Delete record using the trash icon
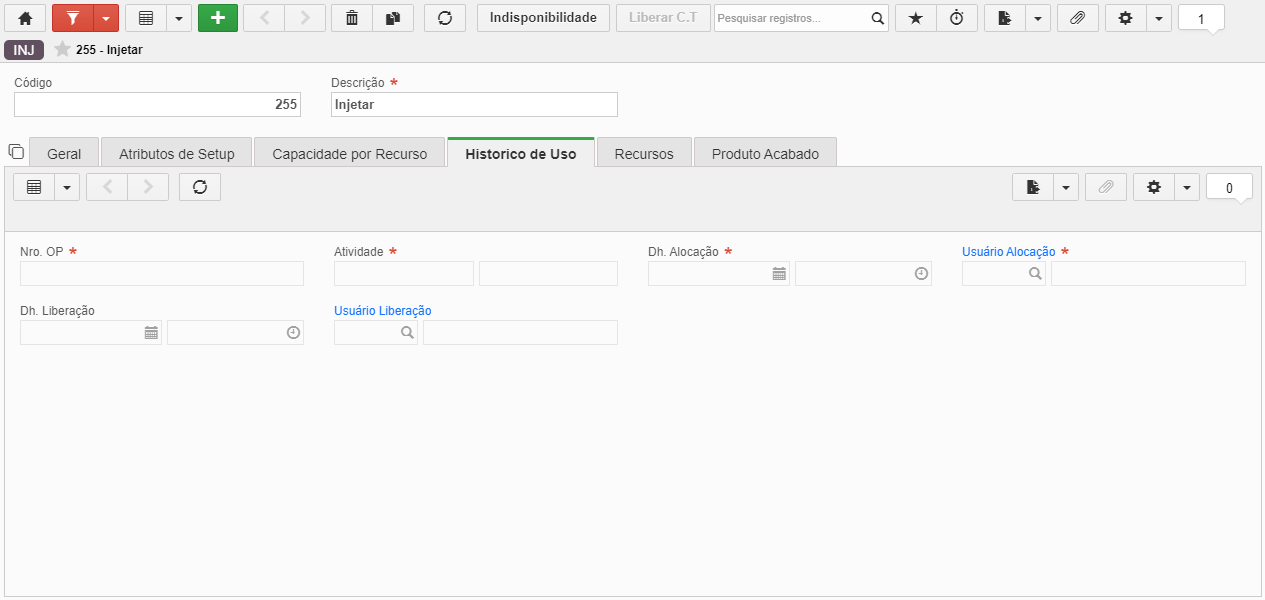Image resolution: width=1265 pixels, height=600 pixels. pos(351,18)
